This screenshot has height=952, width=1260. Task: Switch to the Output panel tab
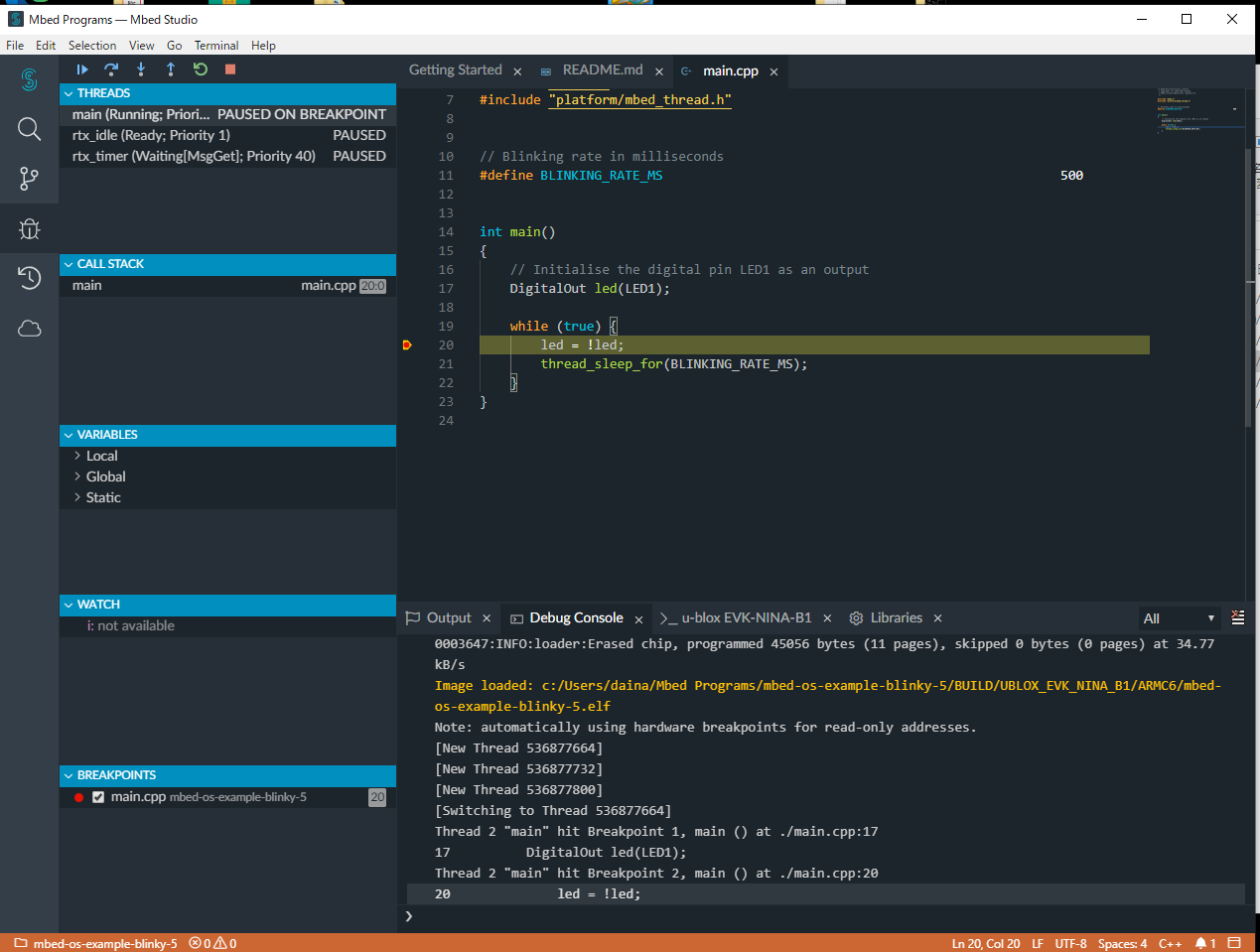coord(449,617)
